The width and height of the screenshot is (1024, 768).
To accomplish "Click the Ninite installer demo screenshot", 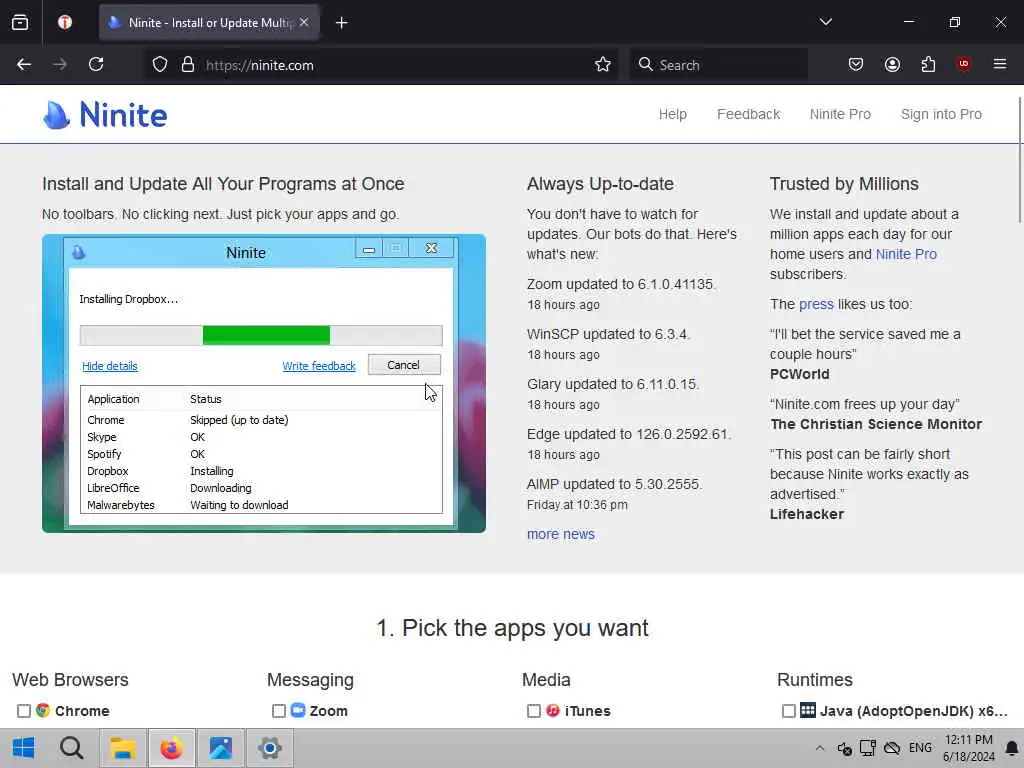I will pos(264,383).
